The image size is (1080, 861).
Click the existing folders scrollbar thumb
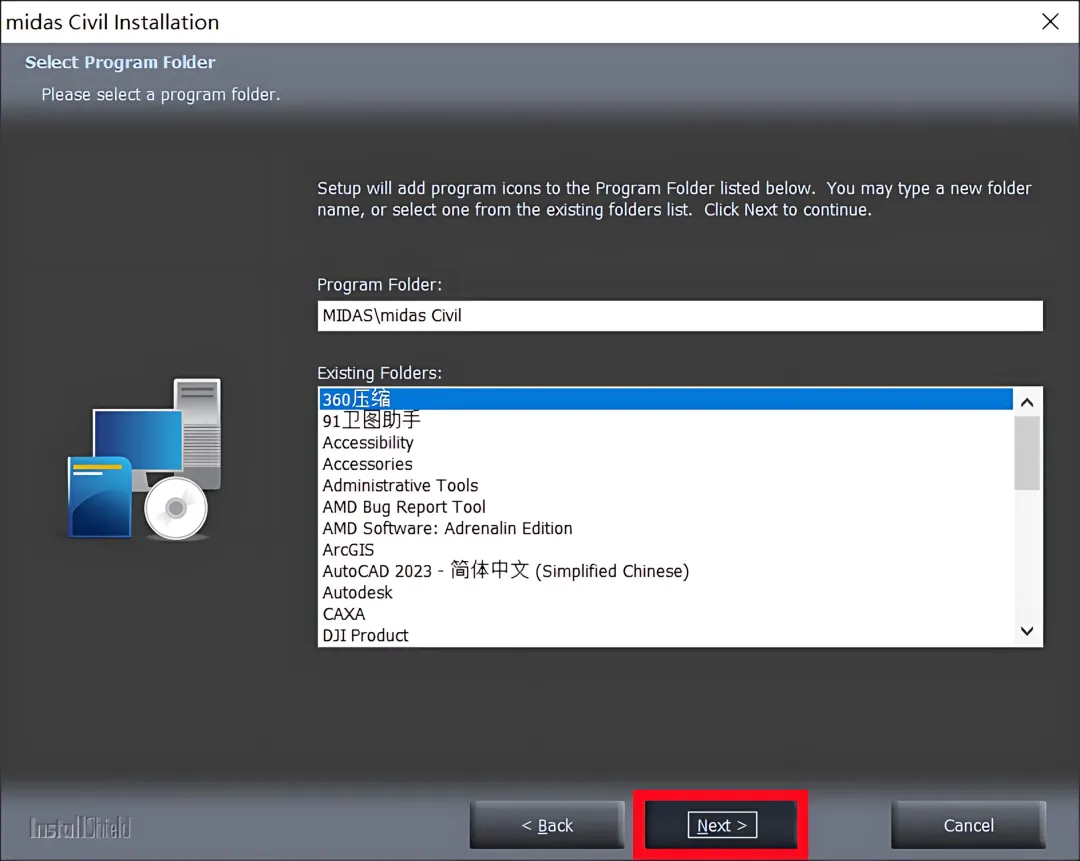(1027, 453)
